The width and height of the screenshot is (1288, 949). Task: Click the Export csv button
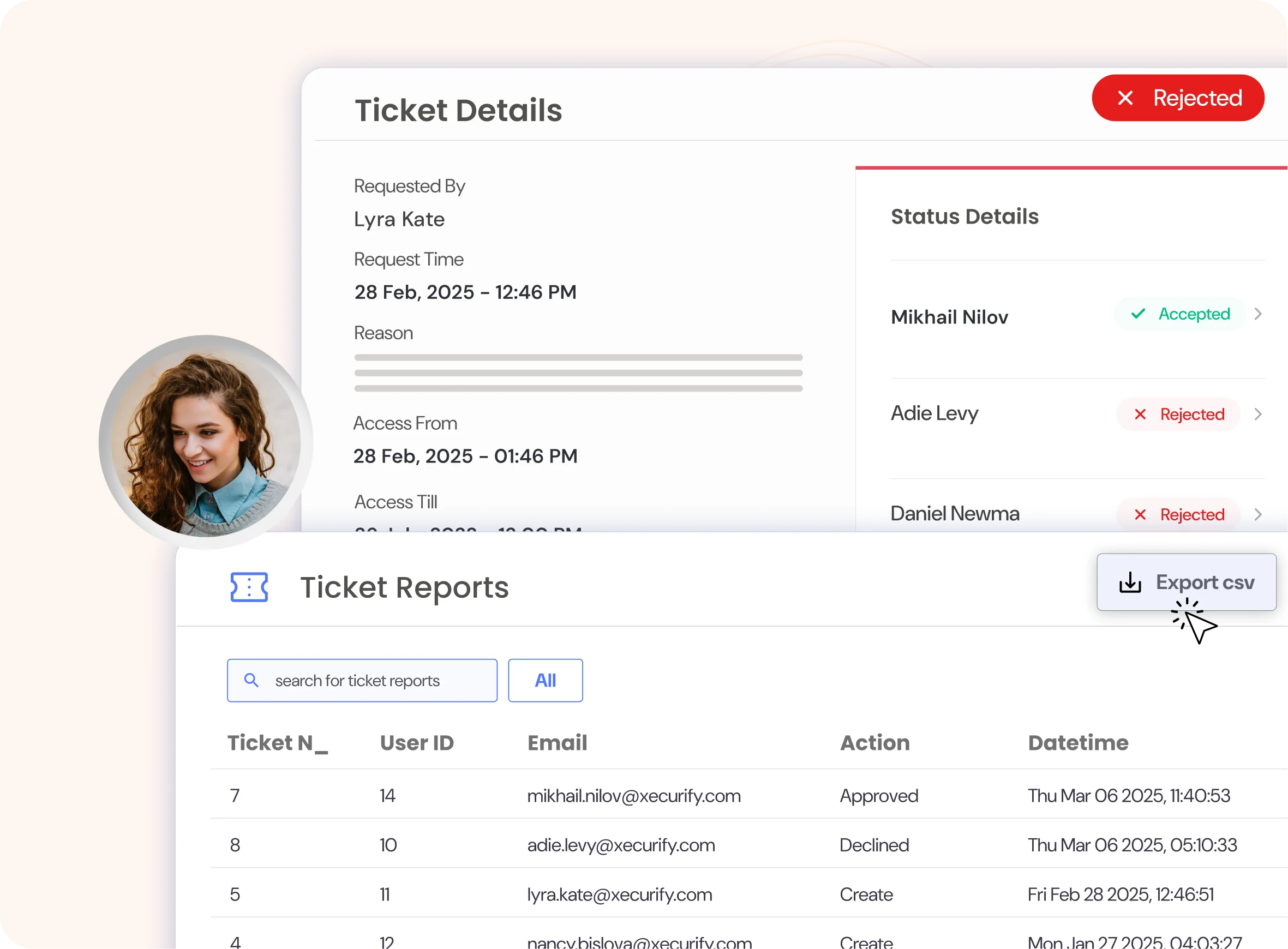coord(1187,582)
